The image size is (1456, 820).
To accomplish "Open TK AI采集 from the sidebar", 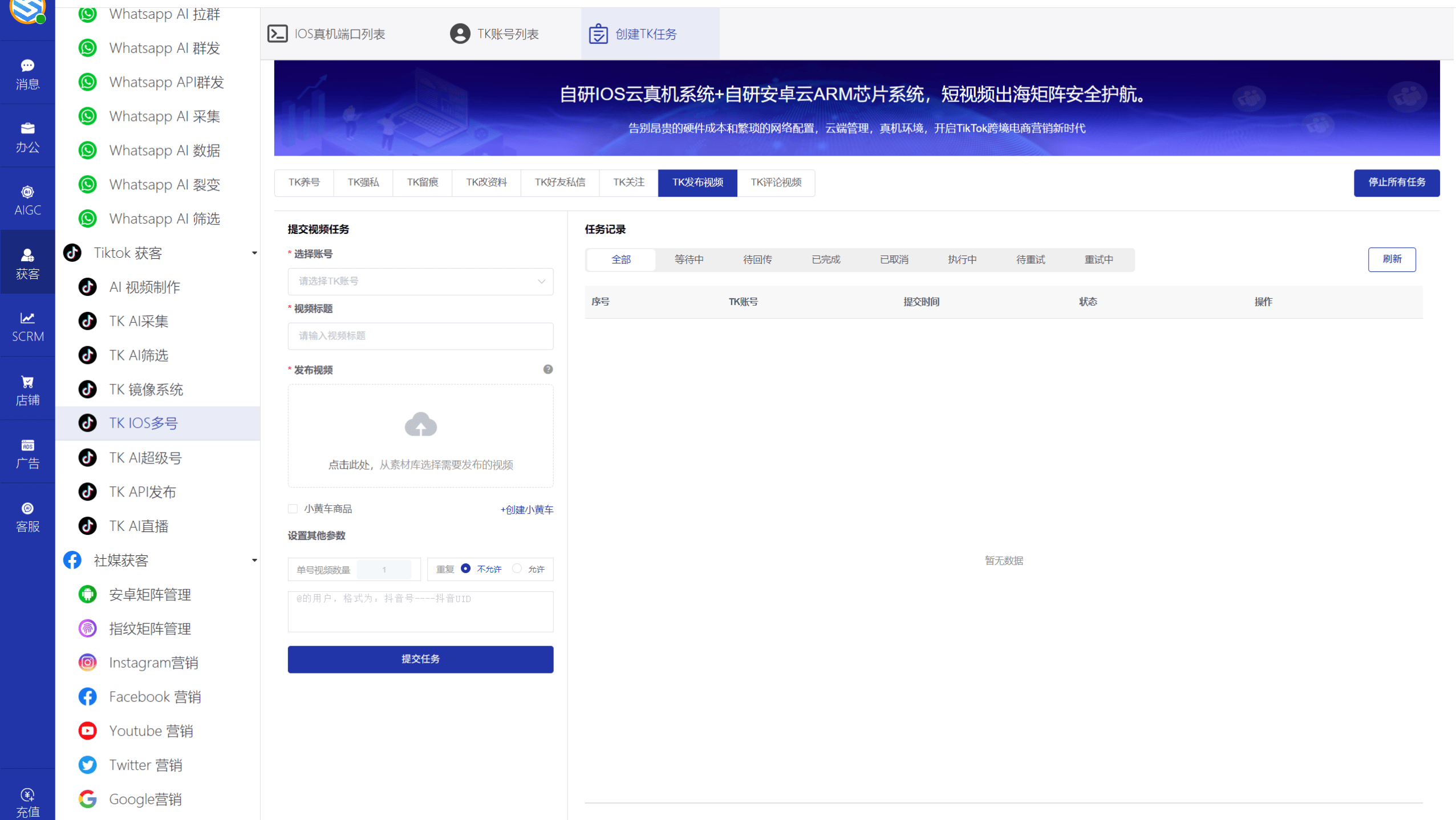I will point(139,321).
